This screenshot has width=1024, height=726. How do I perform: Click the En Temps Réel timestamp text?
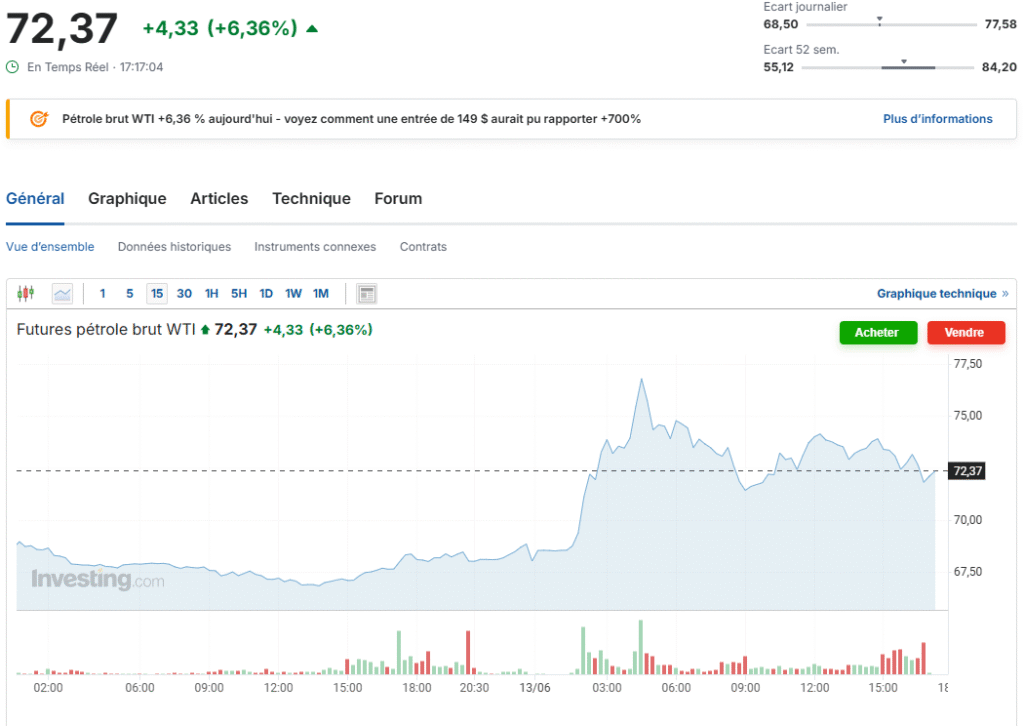tap(95, 67)
